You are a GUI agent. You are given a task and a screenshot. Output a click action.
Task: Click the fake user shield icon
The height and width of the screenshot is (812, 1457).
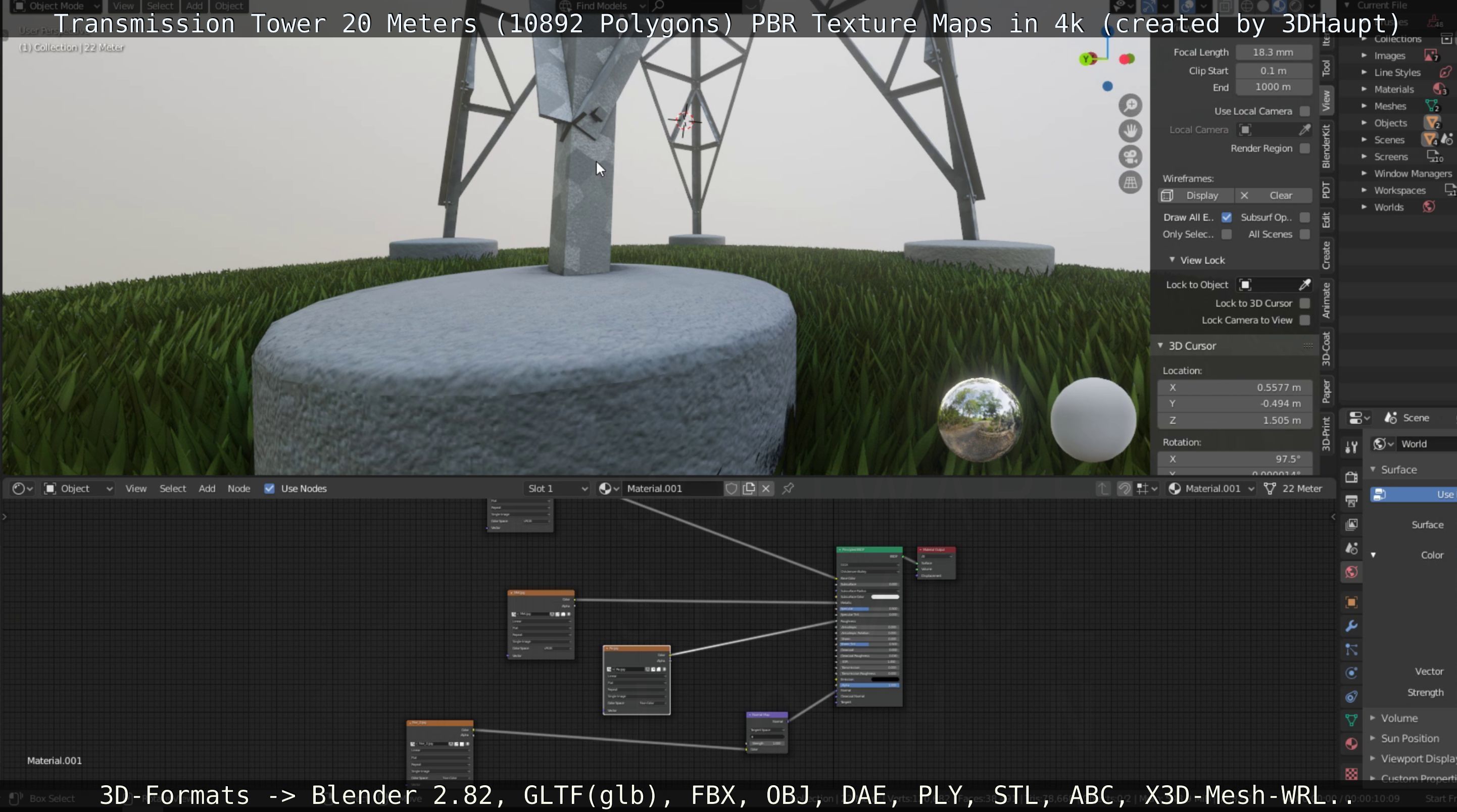pos(732,488)
